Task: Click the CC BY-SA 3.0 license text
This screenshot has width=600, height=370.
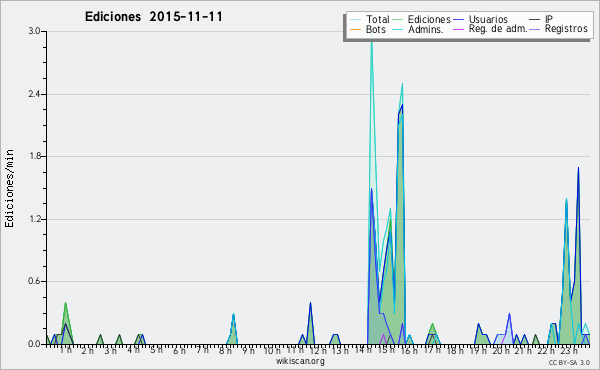Action: 569,362
